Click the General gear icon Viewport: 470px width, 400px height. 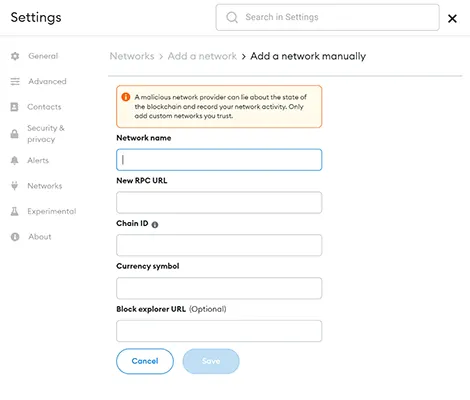pyautogui.click(x=15, y=56)
